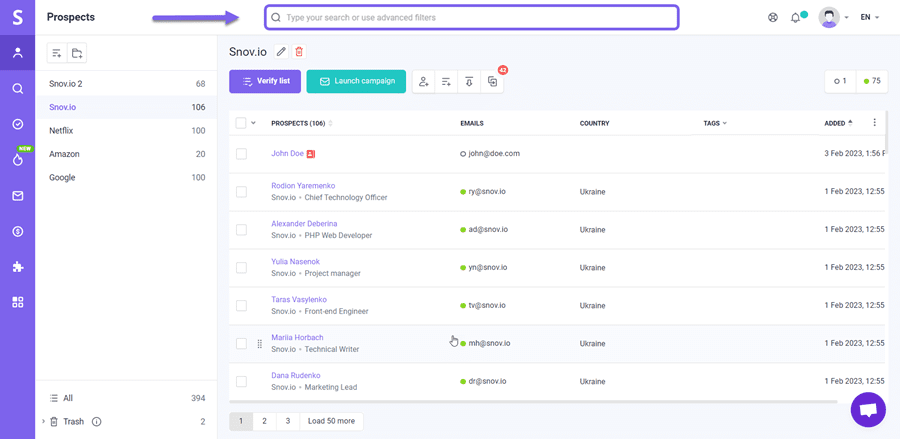The width and height of the screenshot is (900, 439).
Task: Open the chat support bubble
Action: point(868,410)
